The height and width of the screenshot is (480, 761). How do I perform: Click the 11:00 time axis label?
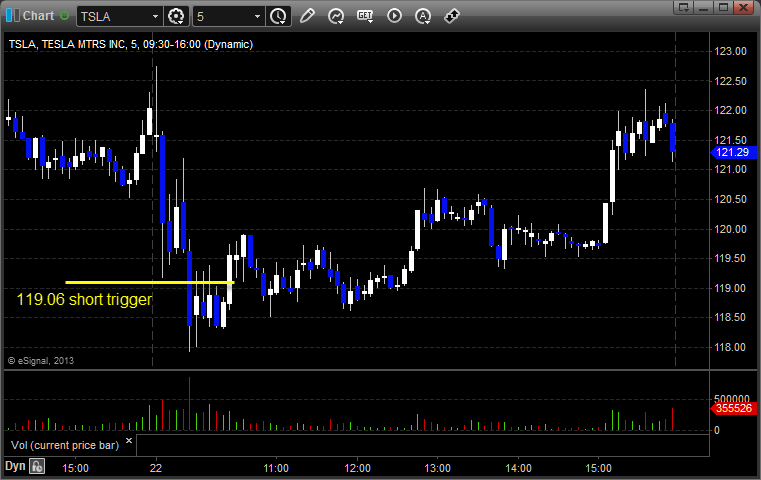click(276, 468)
